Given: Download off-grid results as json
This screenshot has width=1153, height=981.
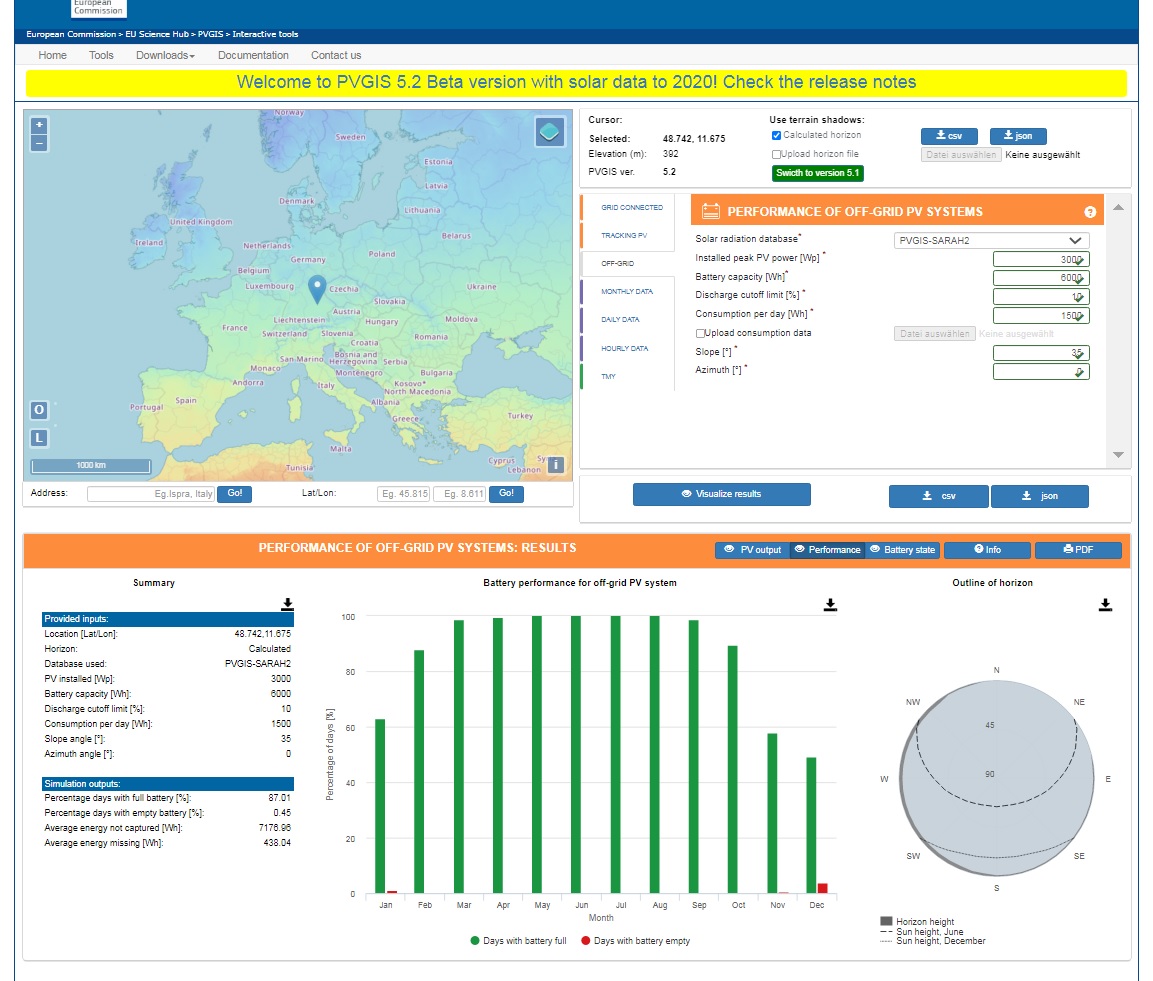Looking at the screenshot, I should [x=1040, y=496].
